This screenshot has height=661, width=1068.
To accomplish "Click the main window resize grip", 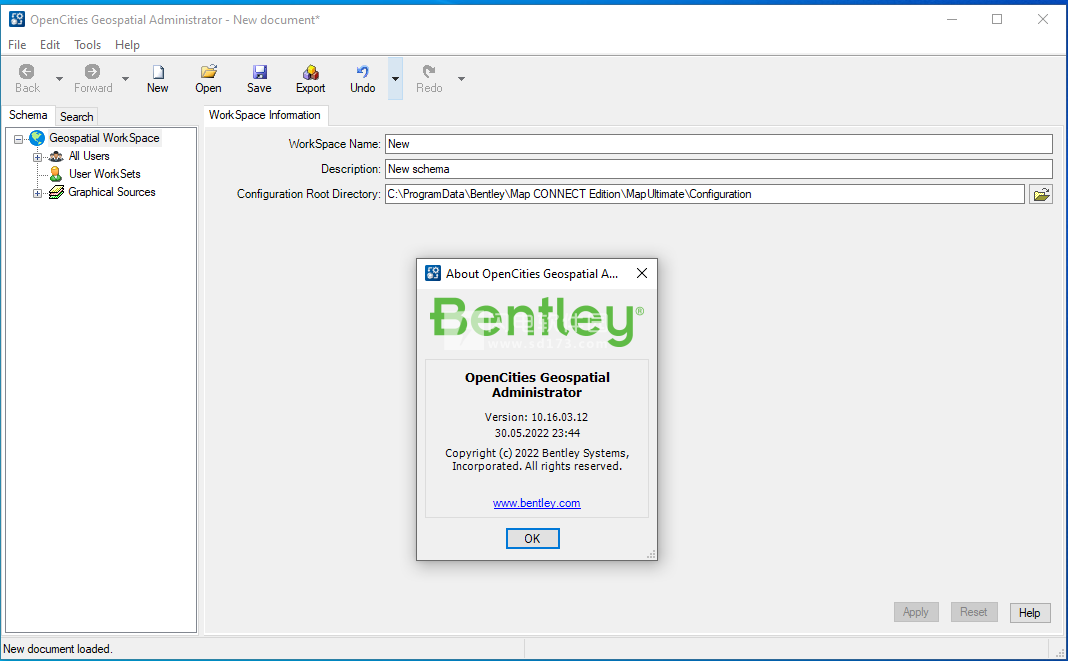I will tap(1060, 652).
